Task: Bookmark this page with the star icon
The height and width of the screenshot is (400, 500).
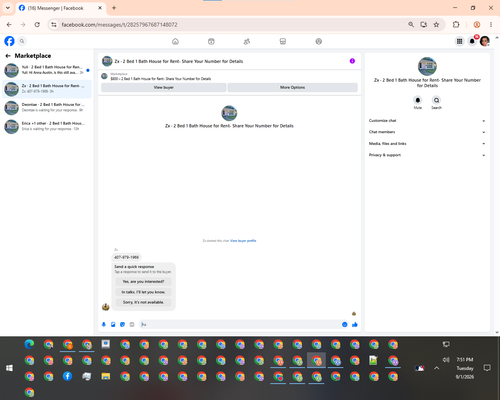Action: (436, 25)
